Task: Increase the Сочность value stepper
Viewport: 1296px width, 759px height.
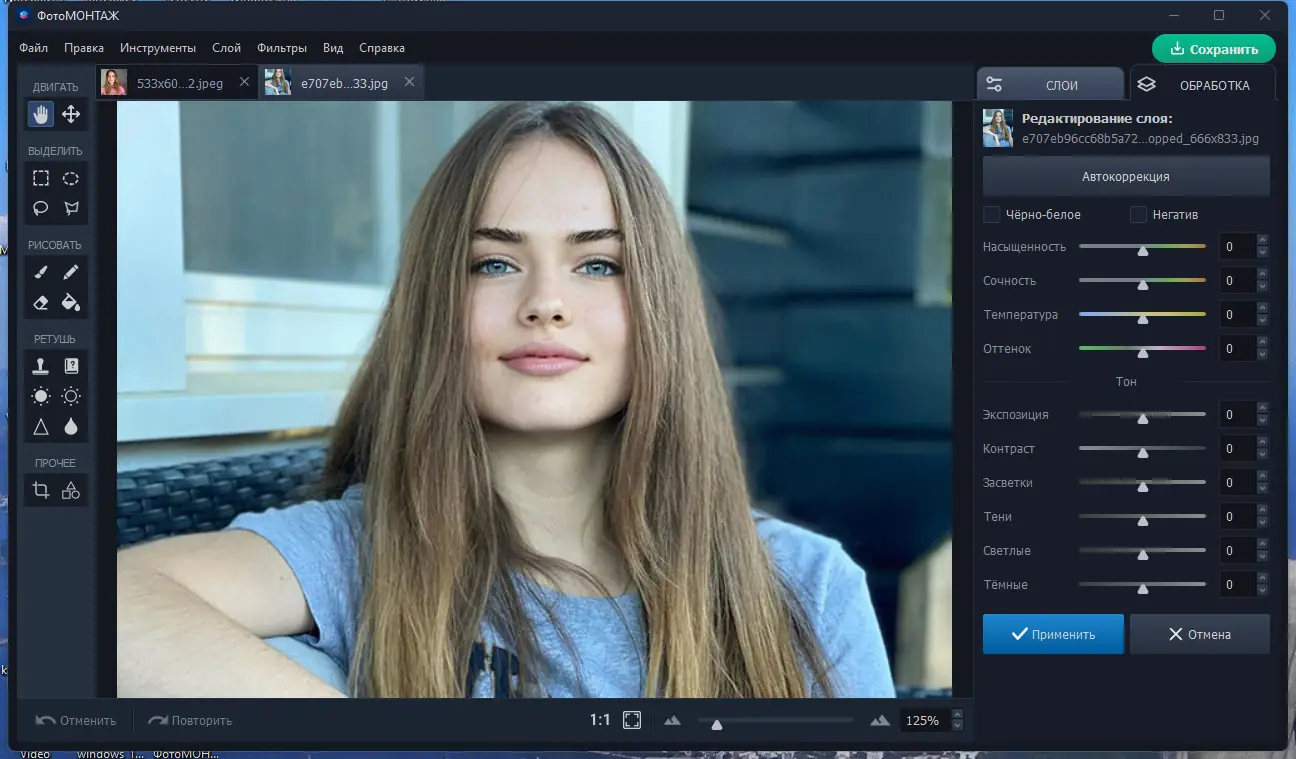Action: pyautogui.click(x=1262, y=274)
